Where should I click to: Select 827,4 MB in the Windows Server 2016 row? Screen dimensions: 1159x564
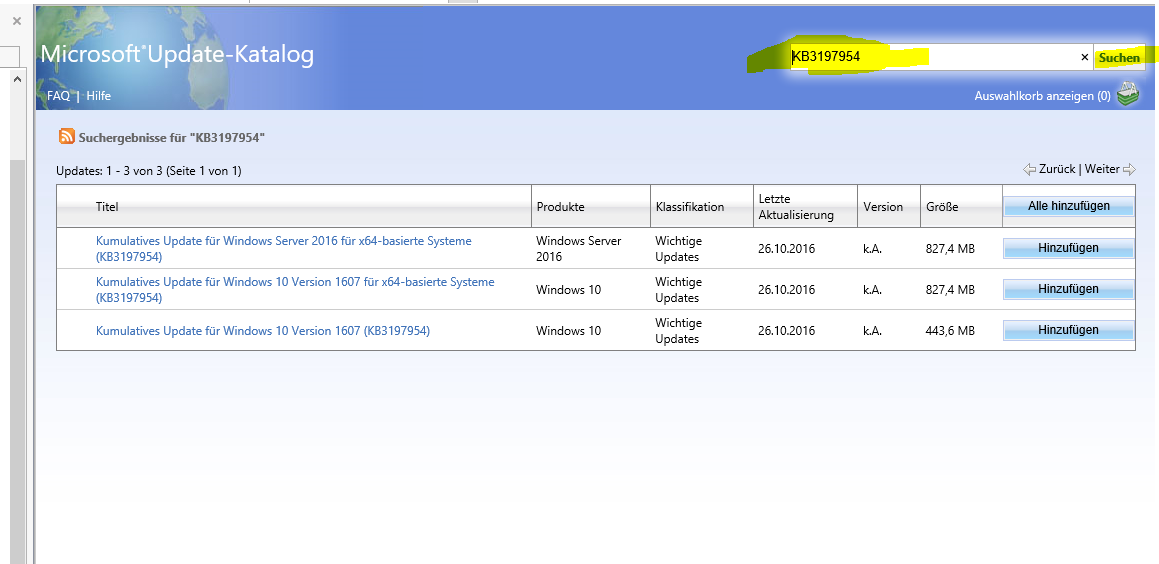click(x=950, y=249)
